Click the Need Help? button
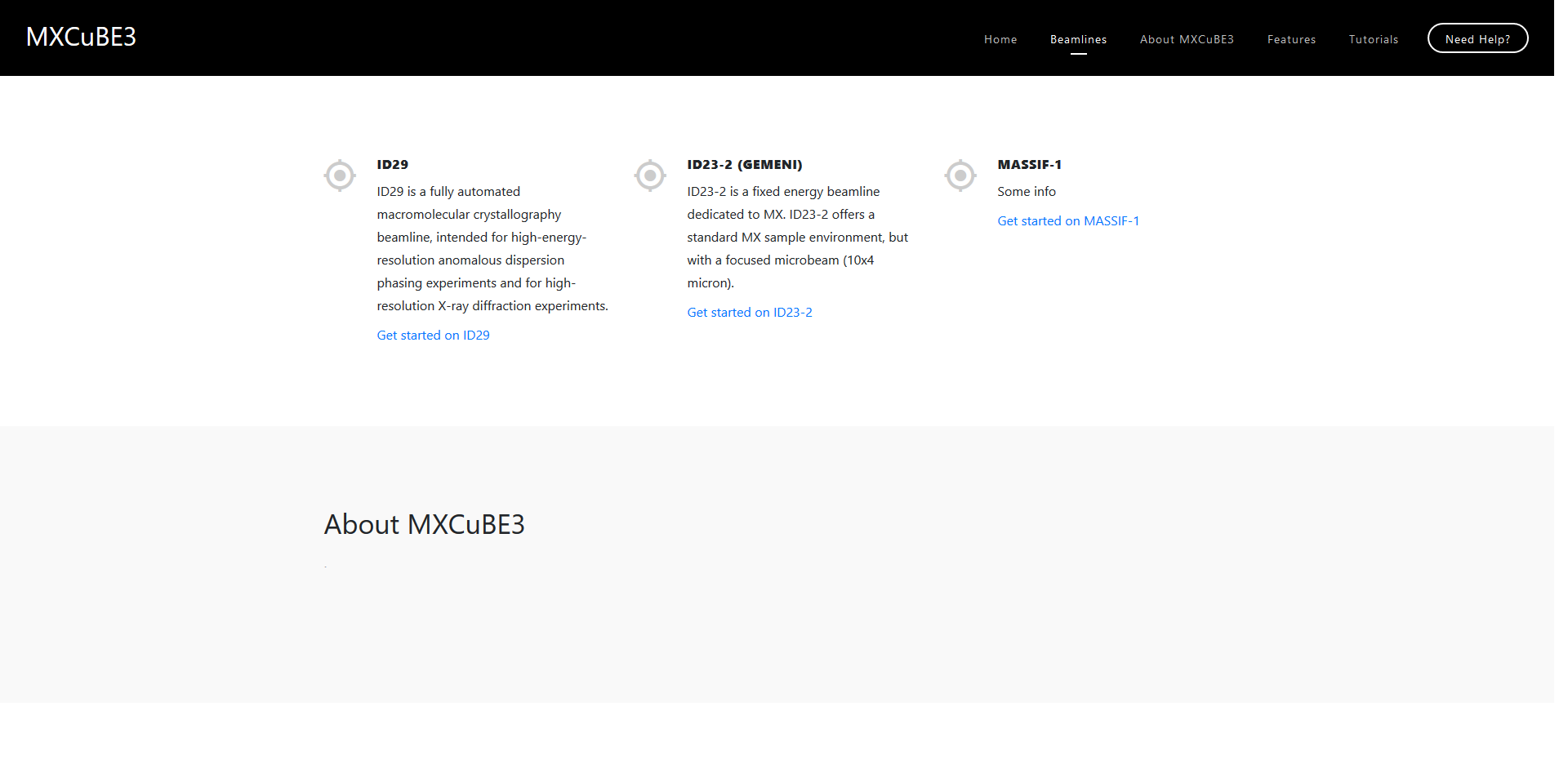1568x778 pixels. 1478,38
